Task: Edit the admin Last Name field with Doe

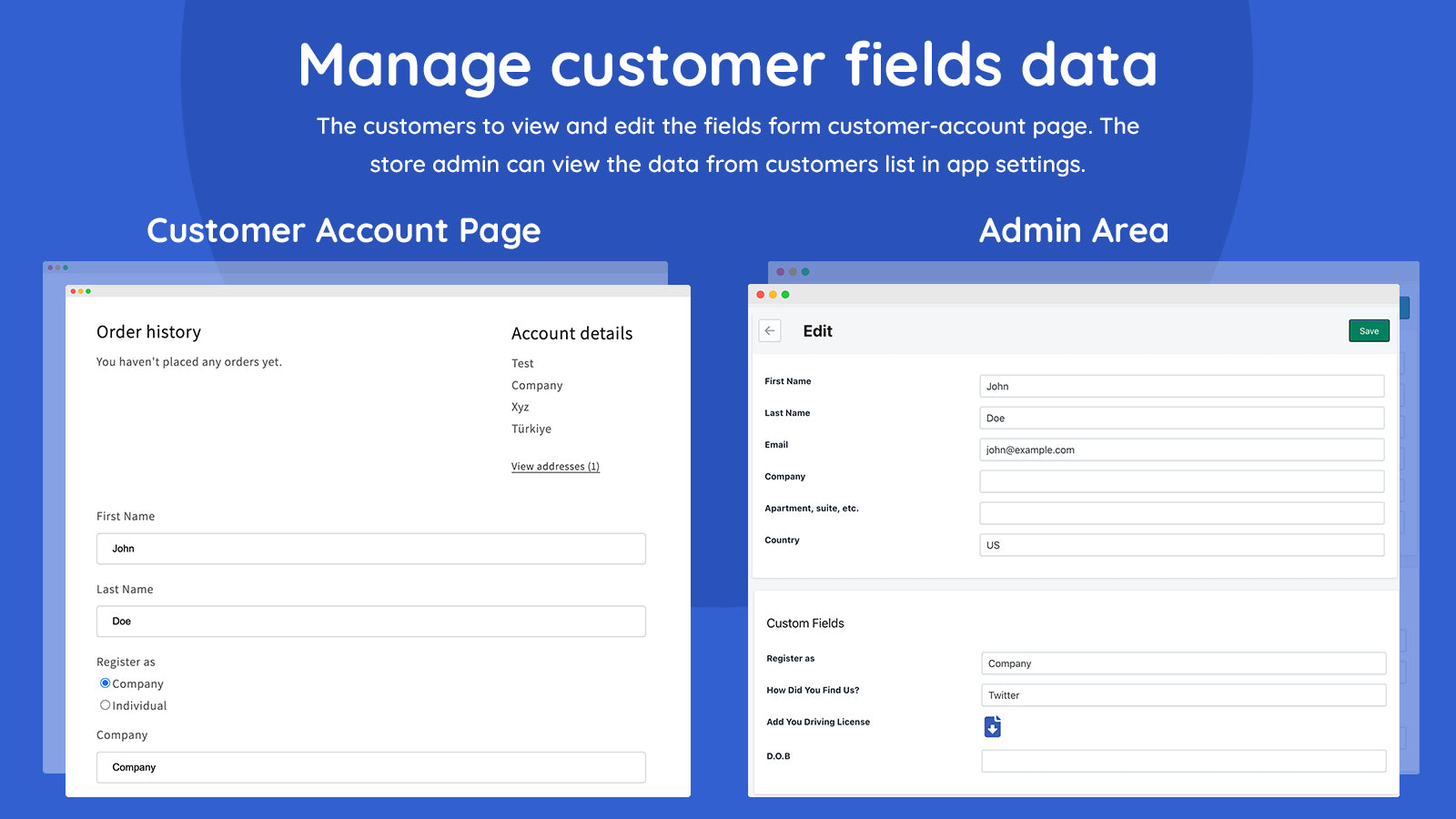Action: click(1182, 418)
